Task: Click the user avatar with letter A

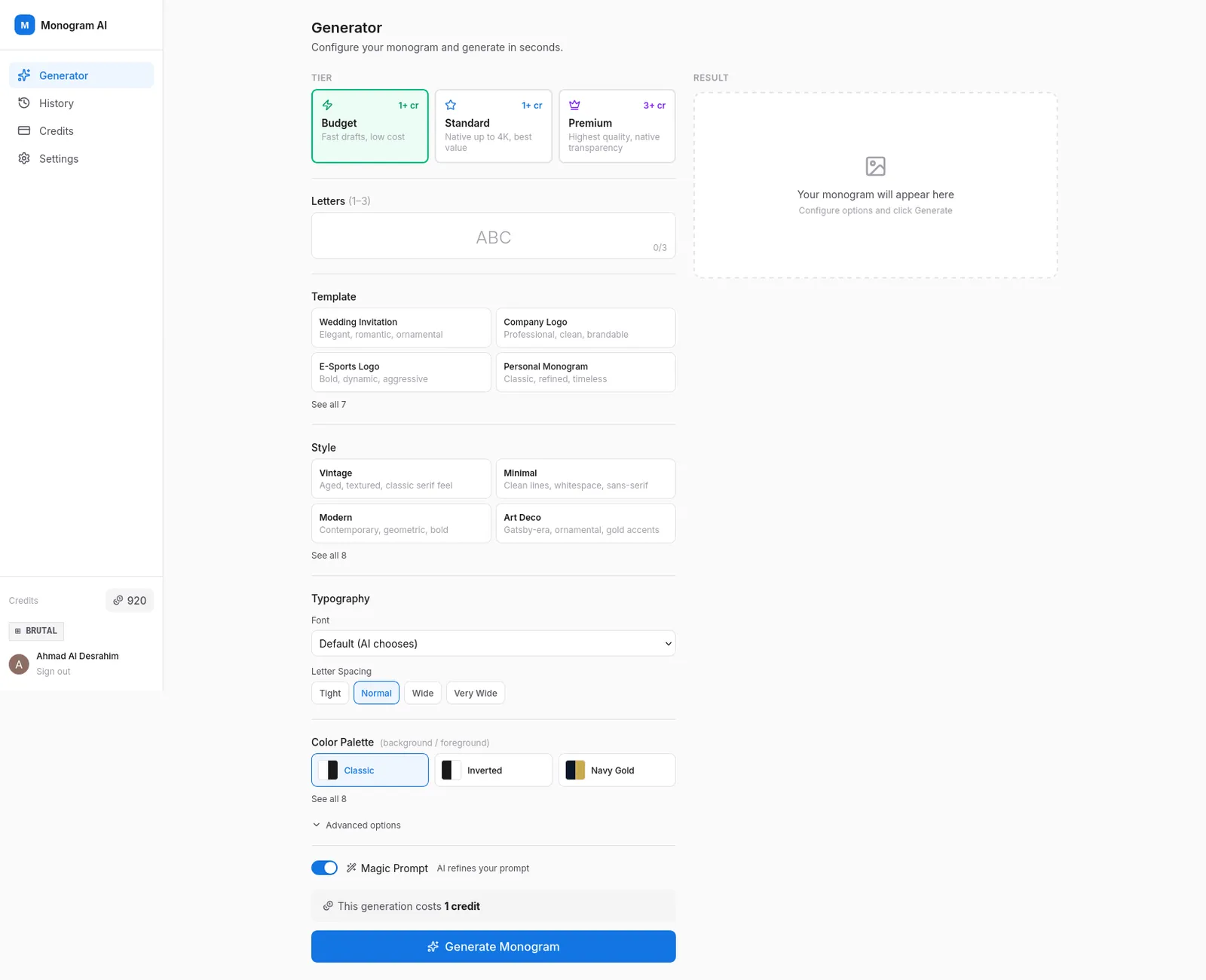Action: [19, 664]
